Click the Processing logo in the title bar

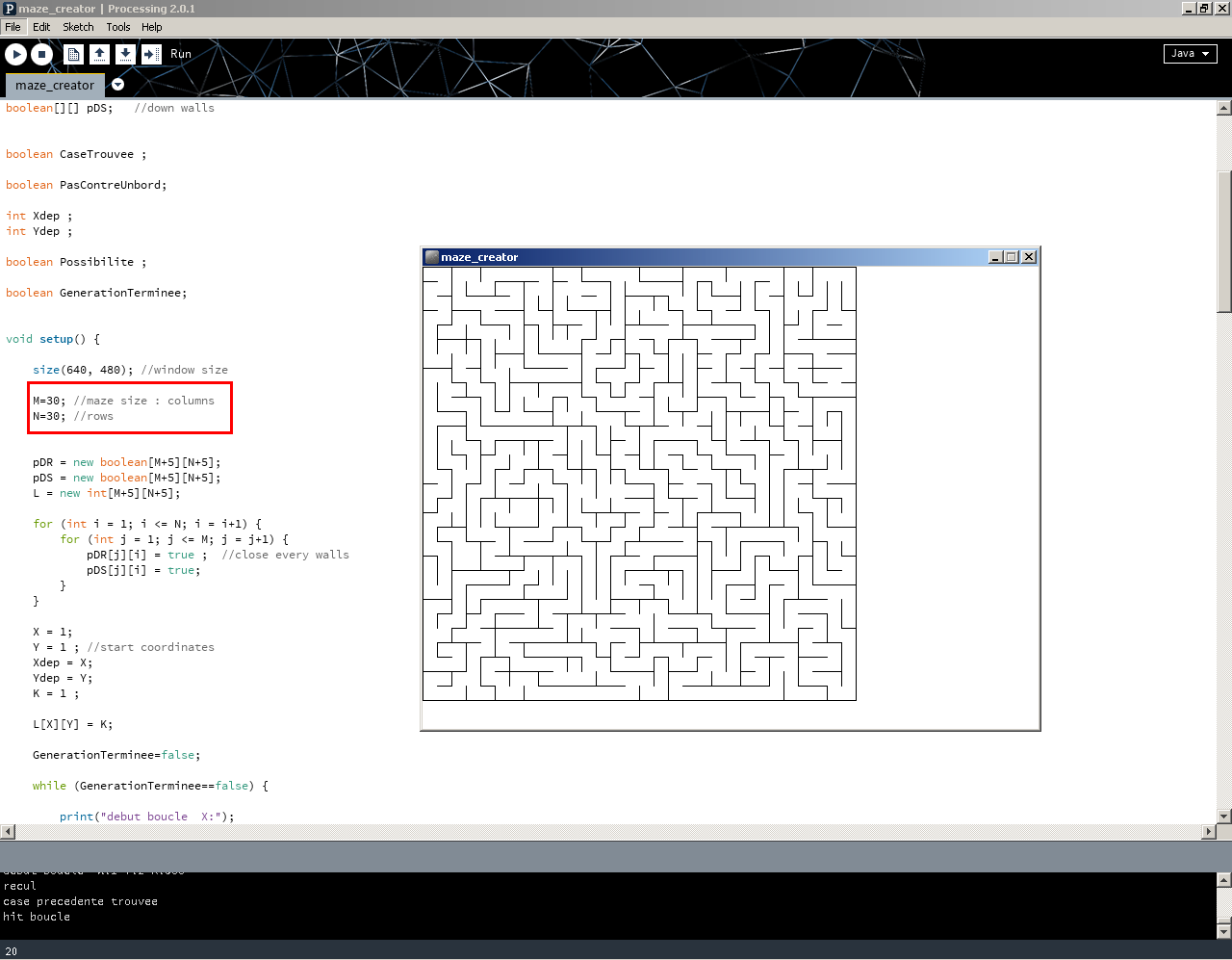coord(10,9)
